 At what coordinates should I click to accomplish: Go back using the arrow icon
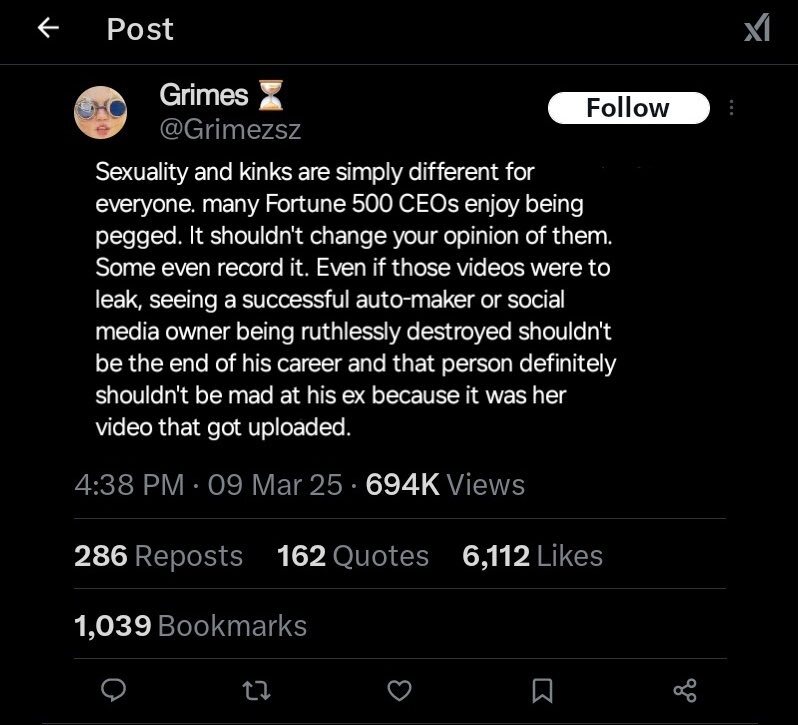click(x=48, y=29)
